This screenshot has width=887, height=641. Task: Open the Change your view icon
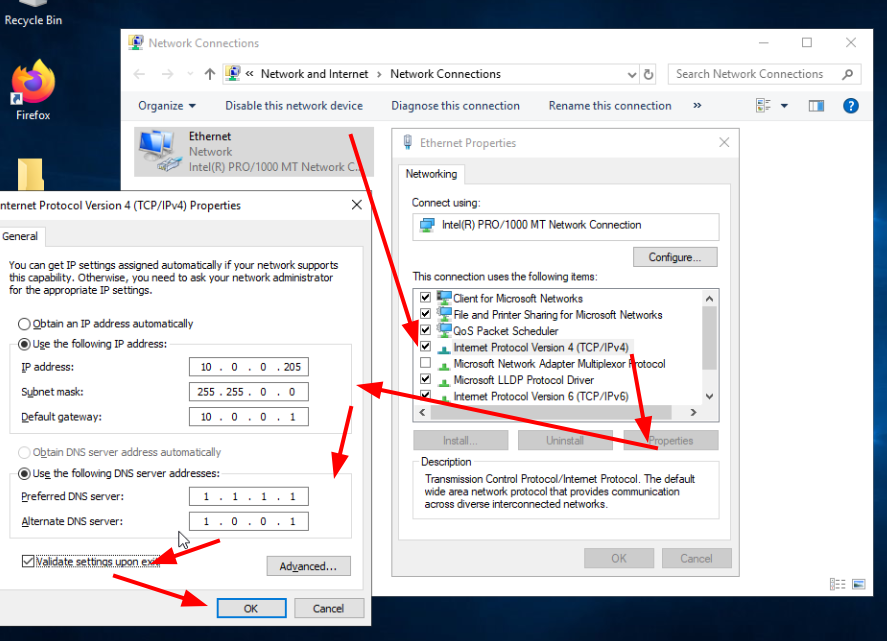click(x=763, y=106)
